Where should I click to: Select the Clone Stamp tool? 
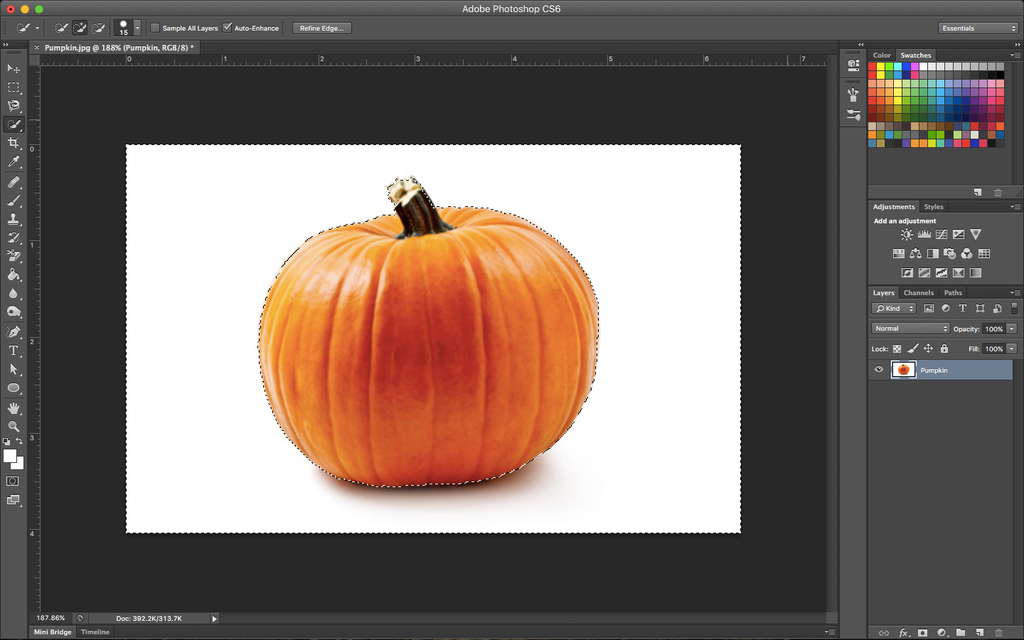[x=14, y=220]
